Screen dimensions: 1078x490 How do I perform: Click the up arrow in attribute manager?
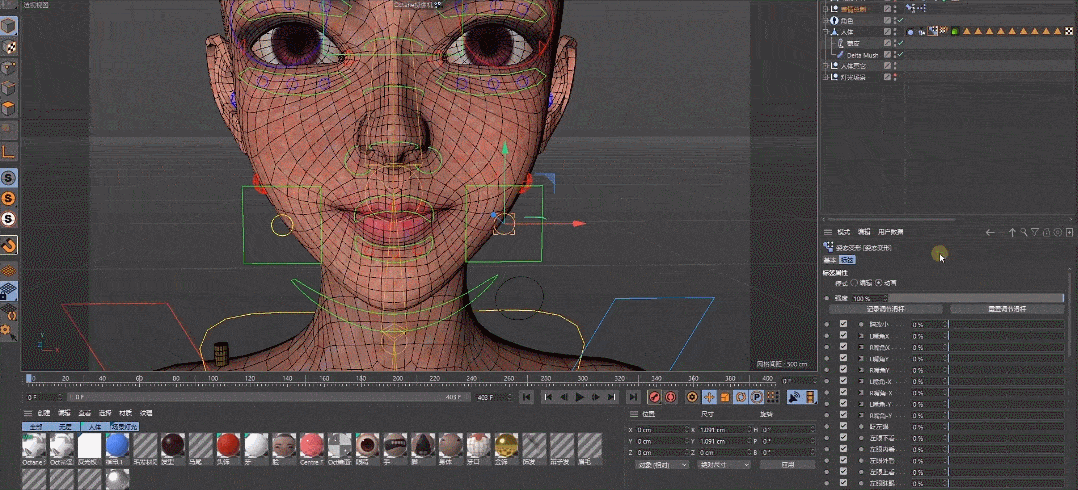point(1011,232)
